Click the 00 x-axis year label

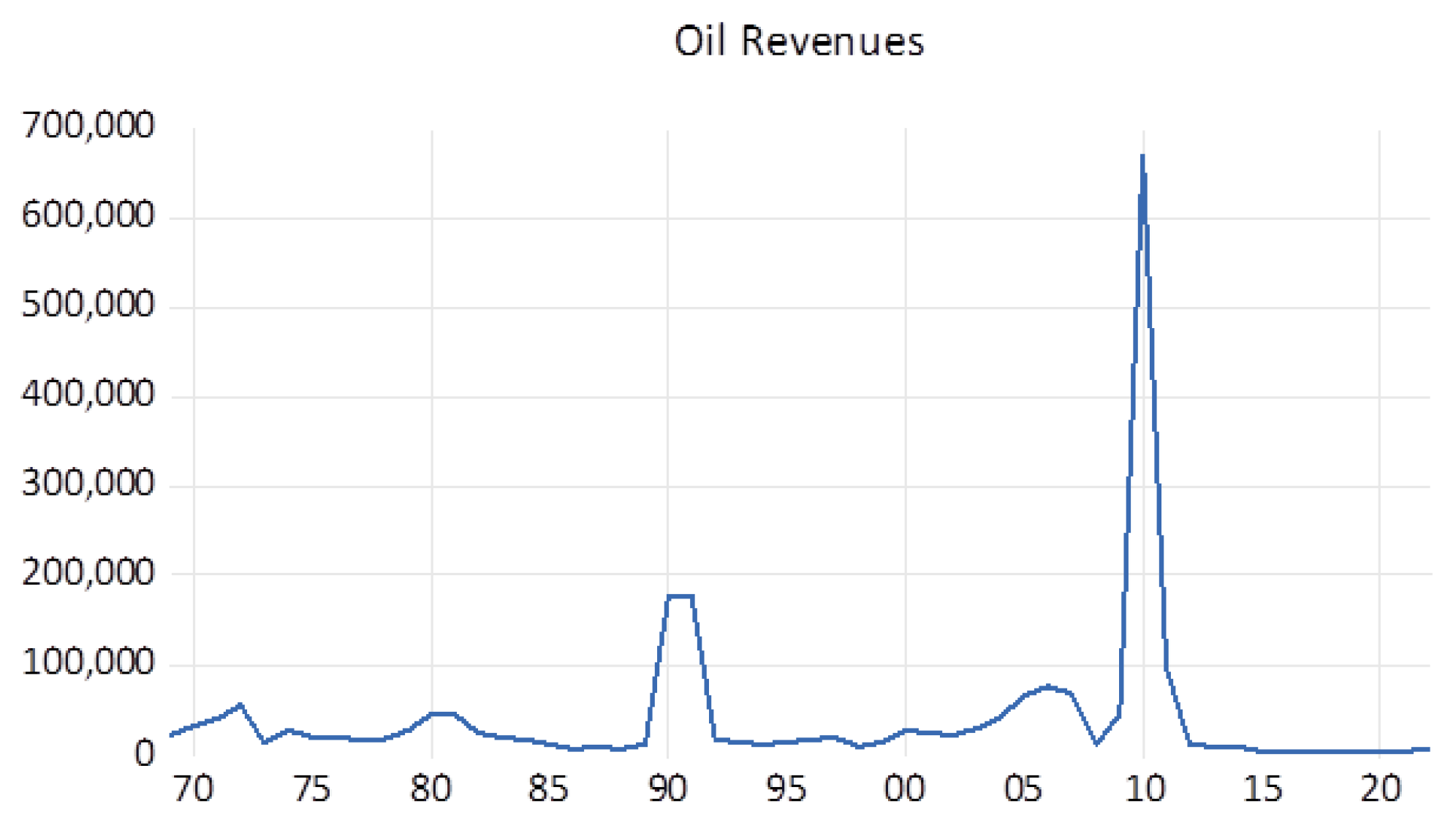click(x=905, y=789)
